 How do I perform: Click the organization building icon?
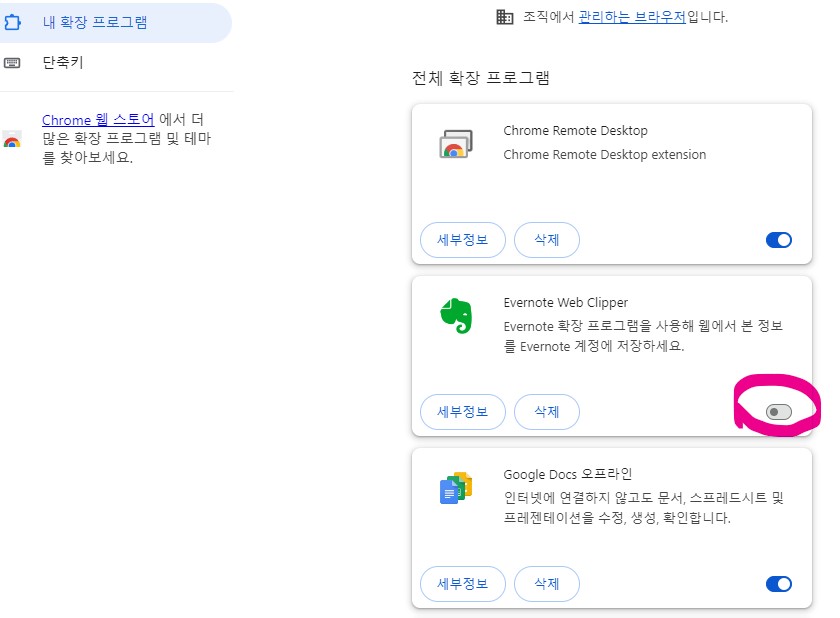pyautogui.click(x=504, y=17)
